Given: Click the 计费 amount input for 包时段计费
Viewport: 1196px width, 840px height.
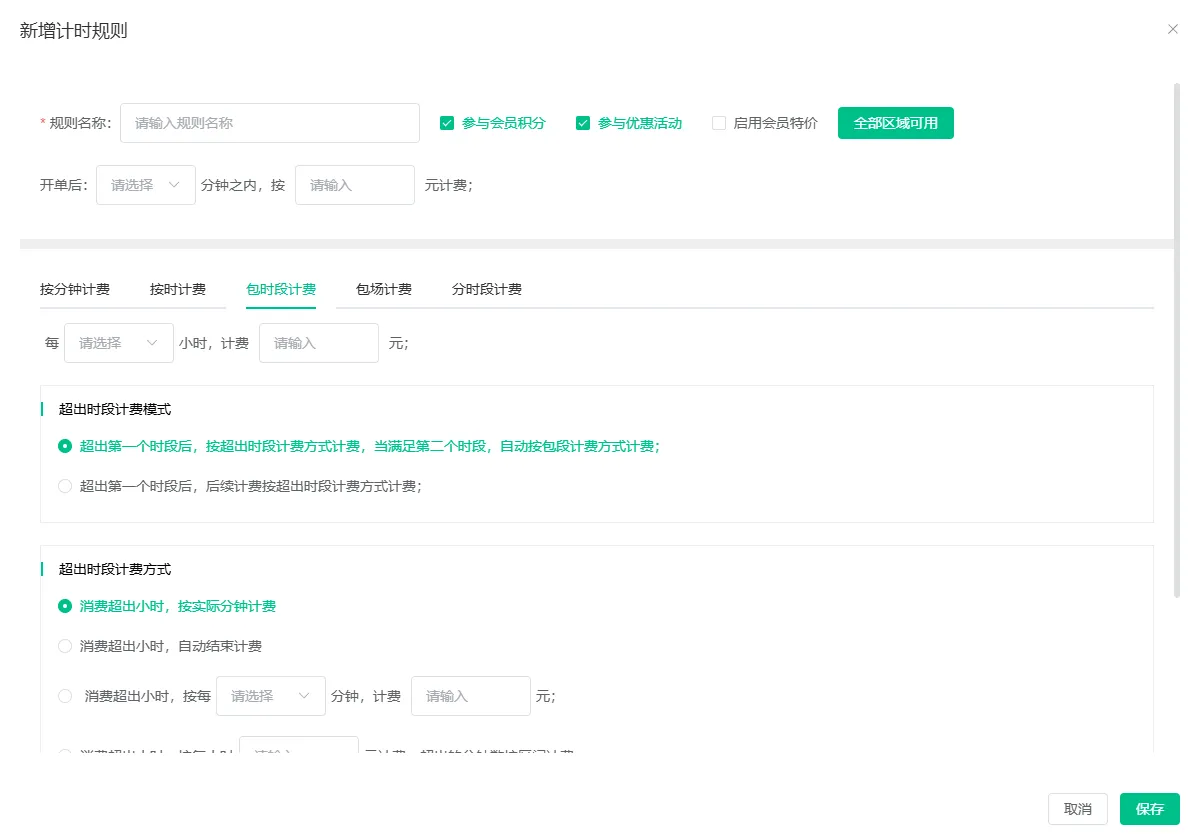Looking at the screenshot, I should coord(318,342).
